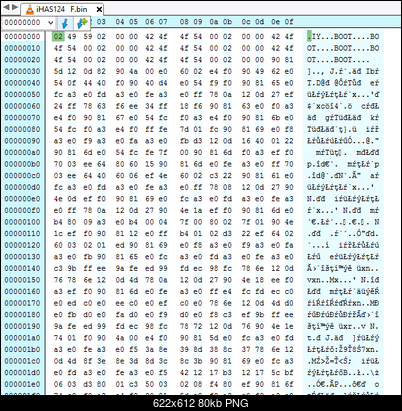Click row offset 00000070
This screenshot has height=411, width=402.
click(22, 118)
